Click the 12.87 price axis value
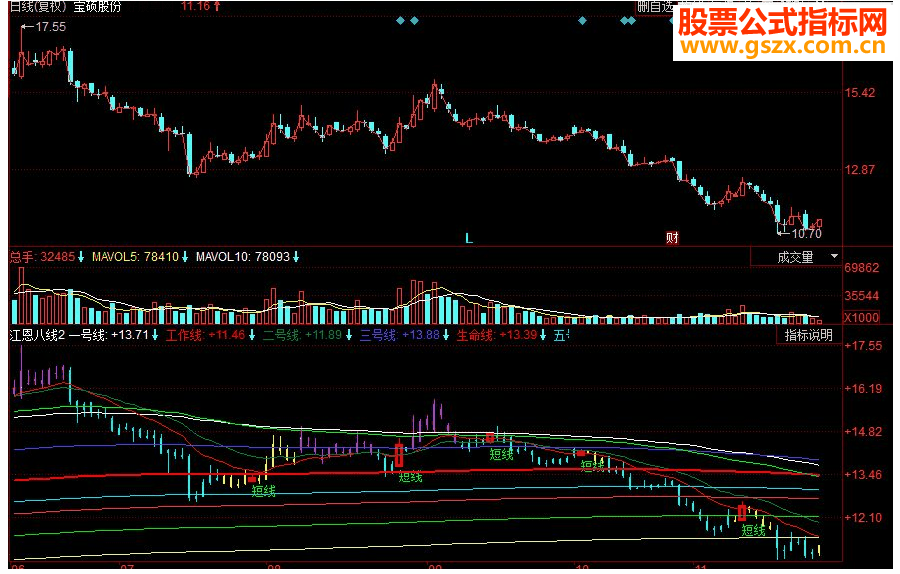Image resolution: width=900 pixels, height=574 pixels. pos(860,170)
